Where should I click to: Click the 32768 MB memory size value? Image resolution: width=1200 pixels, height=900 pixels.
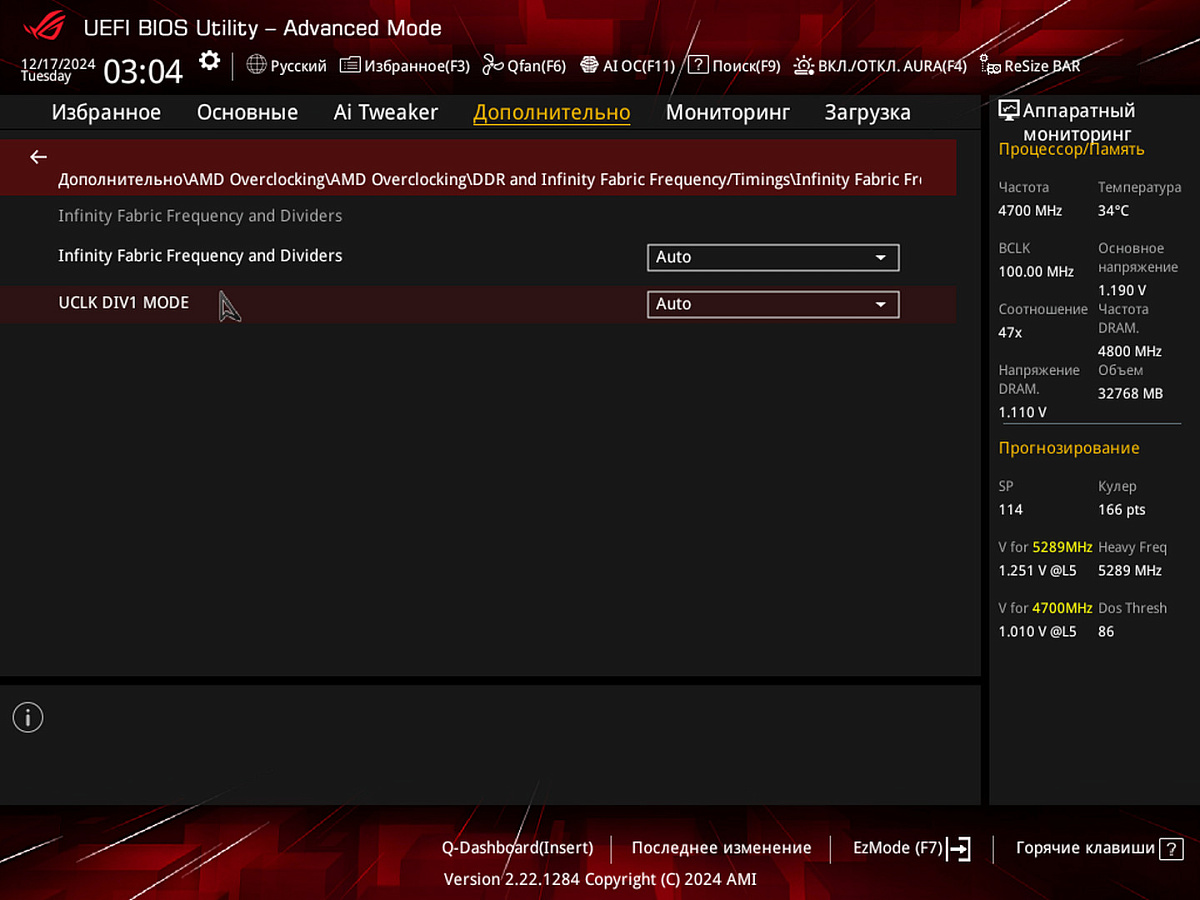click(1131, 394)
